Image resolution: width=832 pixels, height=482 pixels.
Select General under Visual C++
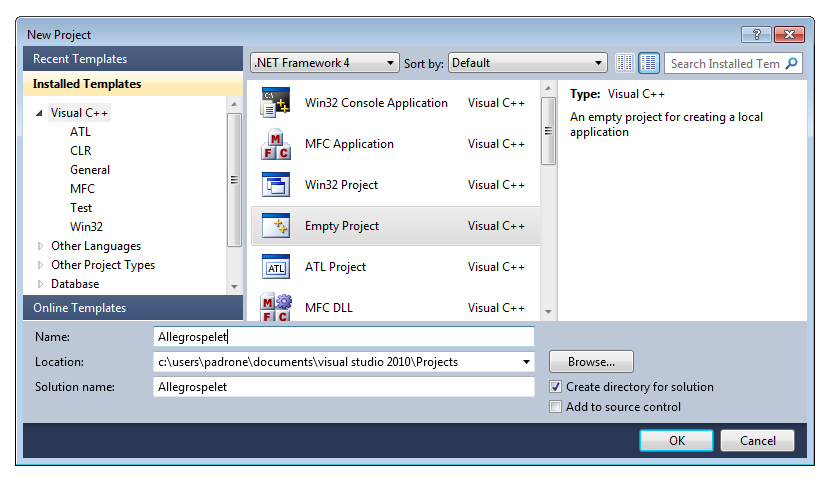[x=90, y=170]
